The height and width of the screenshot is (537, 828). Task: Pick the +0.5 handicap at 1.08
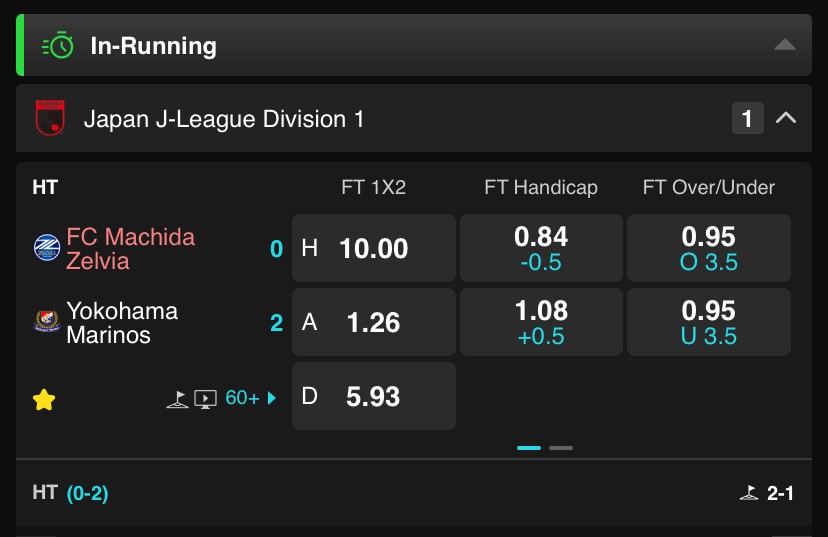click(x=541, y=322)
